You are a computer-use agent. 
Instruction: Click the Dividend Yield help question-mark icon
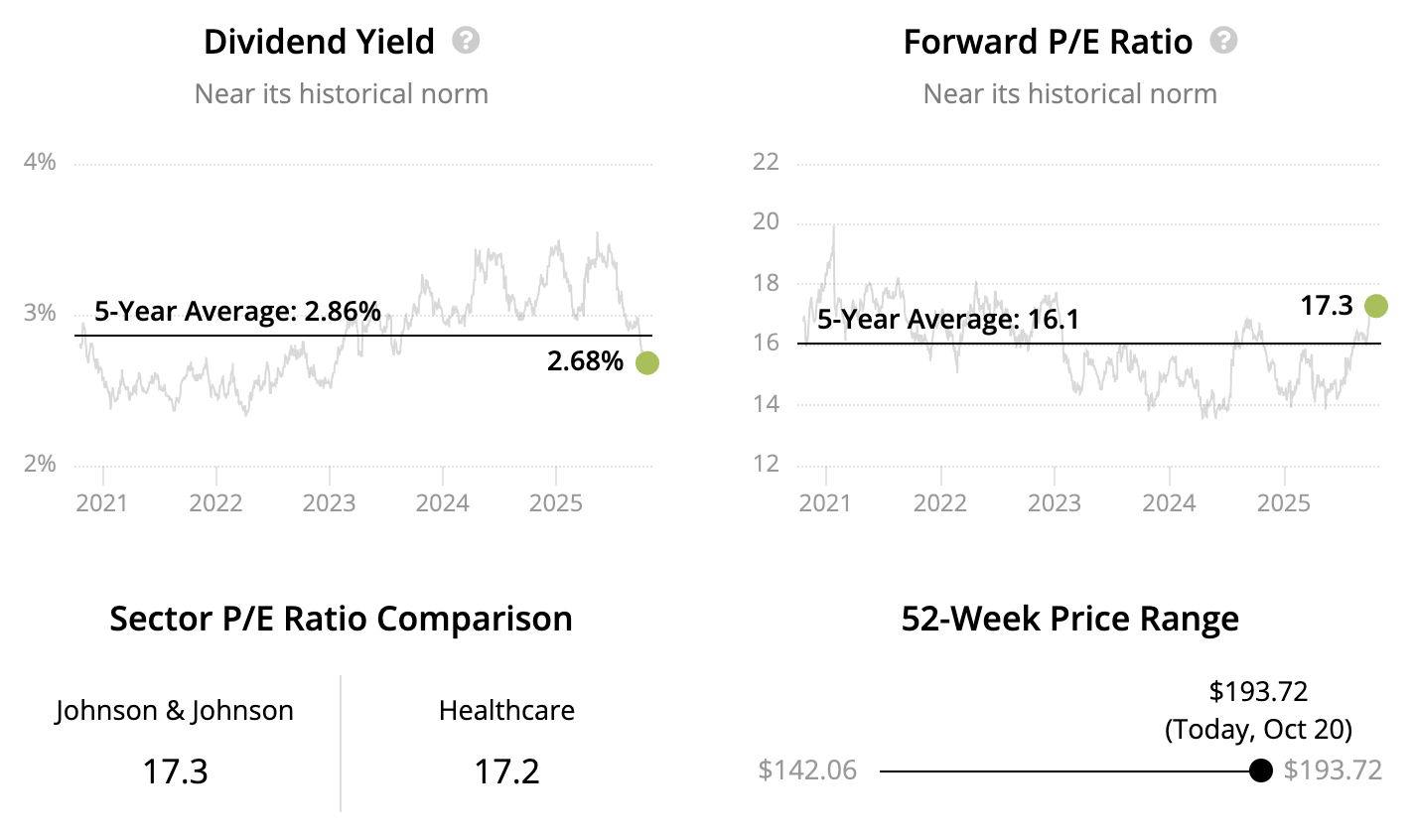pyautogui.click(x=466, y=41)
